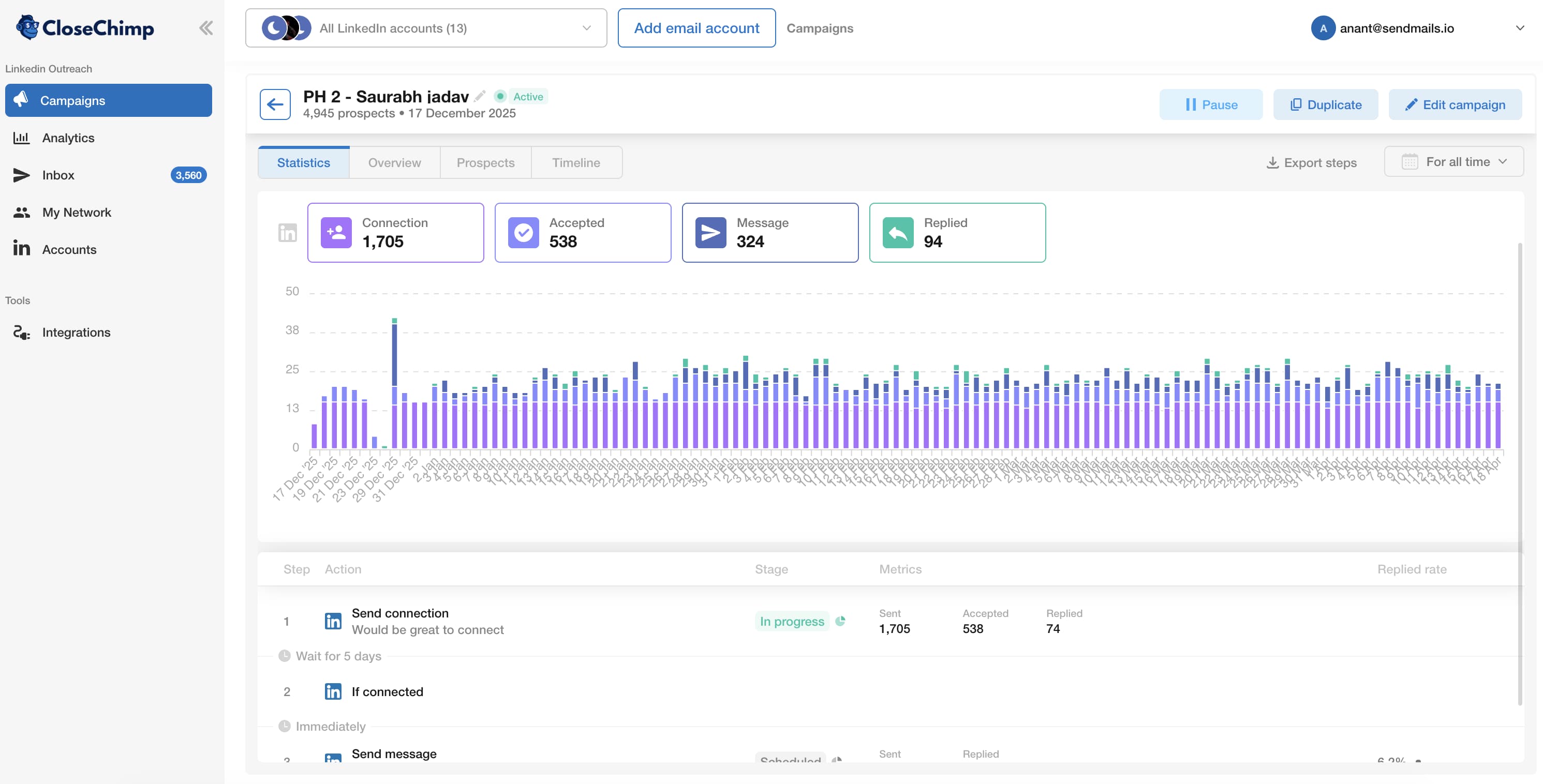The image size is (1543, 784).
Task: Click the back arrow next to campaign name
Action: tap(275, 103)
